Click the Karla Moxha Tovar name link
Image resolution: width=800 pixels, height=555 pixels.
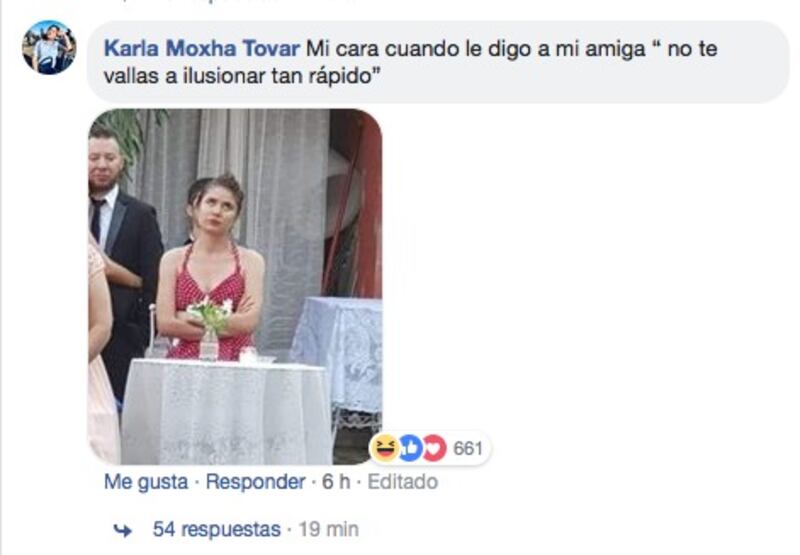point(202,49)
